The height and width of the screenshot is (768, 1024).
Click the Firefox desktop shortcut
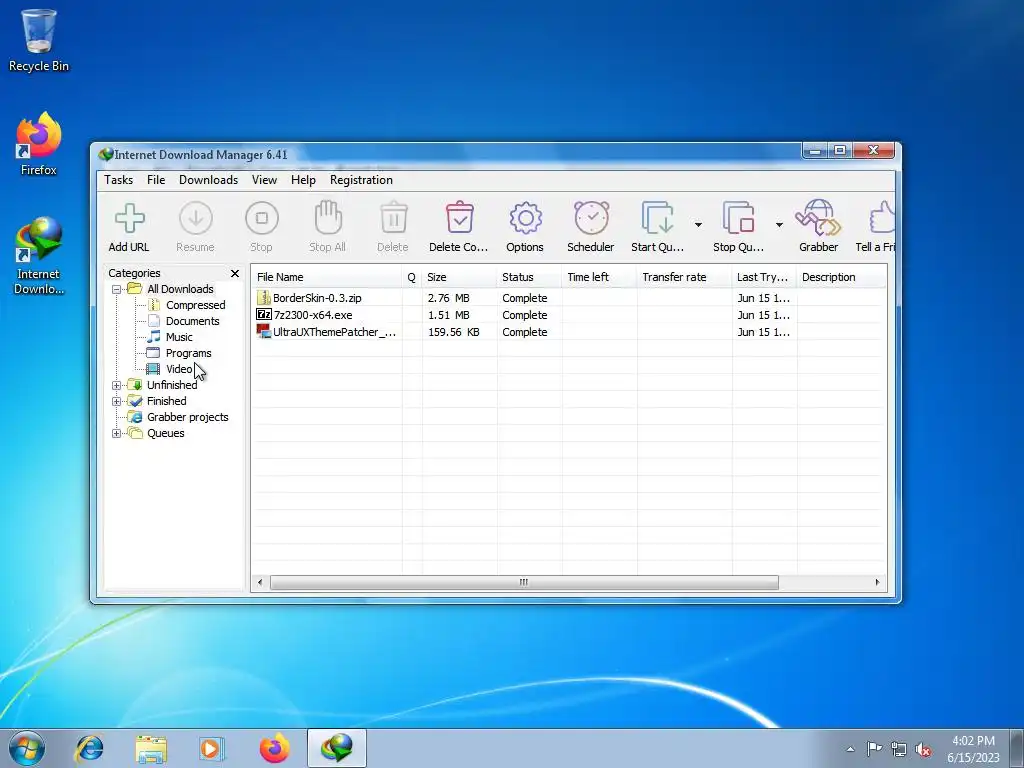[39, 144]
